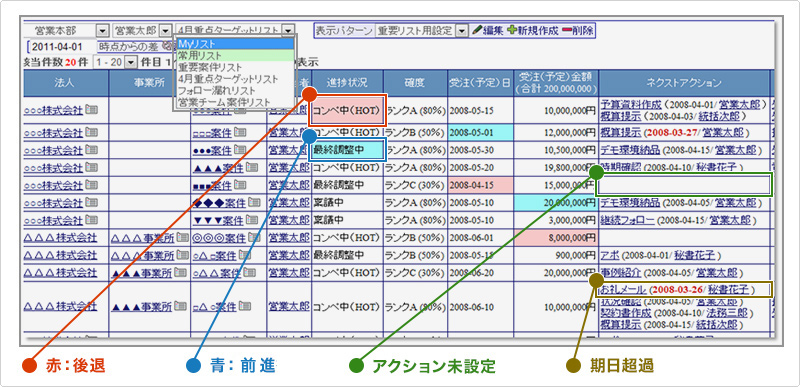
Task: Open card icon beside ●●●案件
Action: [x=240, y=150]
